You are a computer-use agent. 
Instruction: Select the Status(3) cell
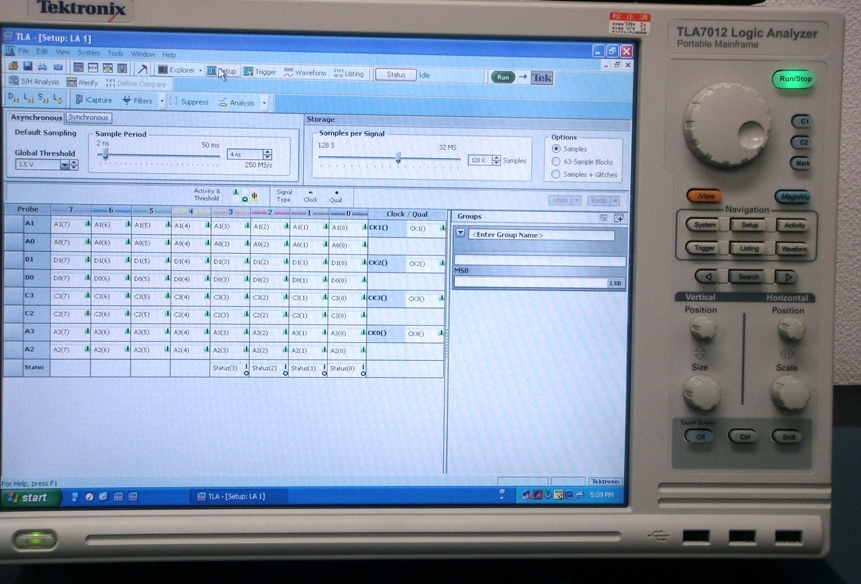pyautogui.click(x=230, y=368)
